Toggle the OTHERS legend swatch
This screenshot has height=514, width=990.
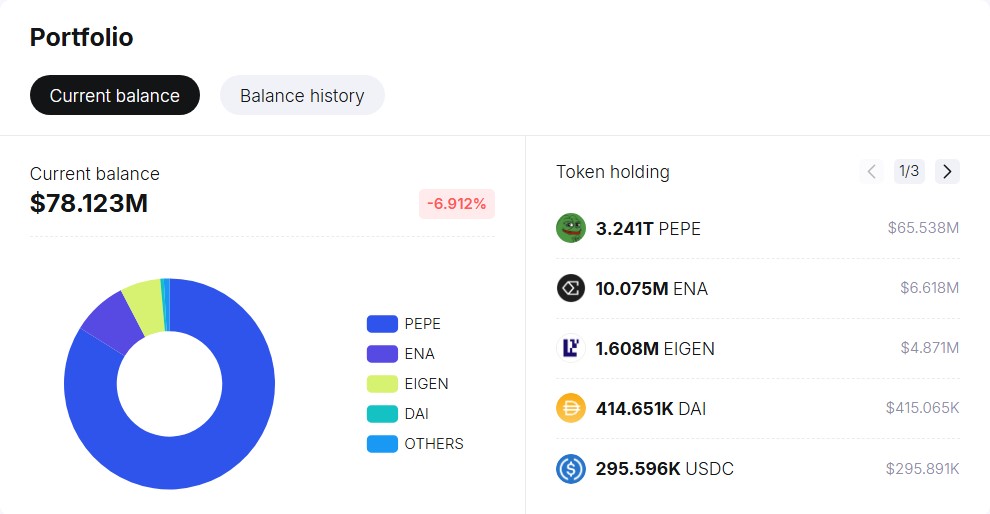click(x=382, y=444)
